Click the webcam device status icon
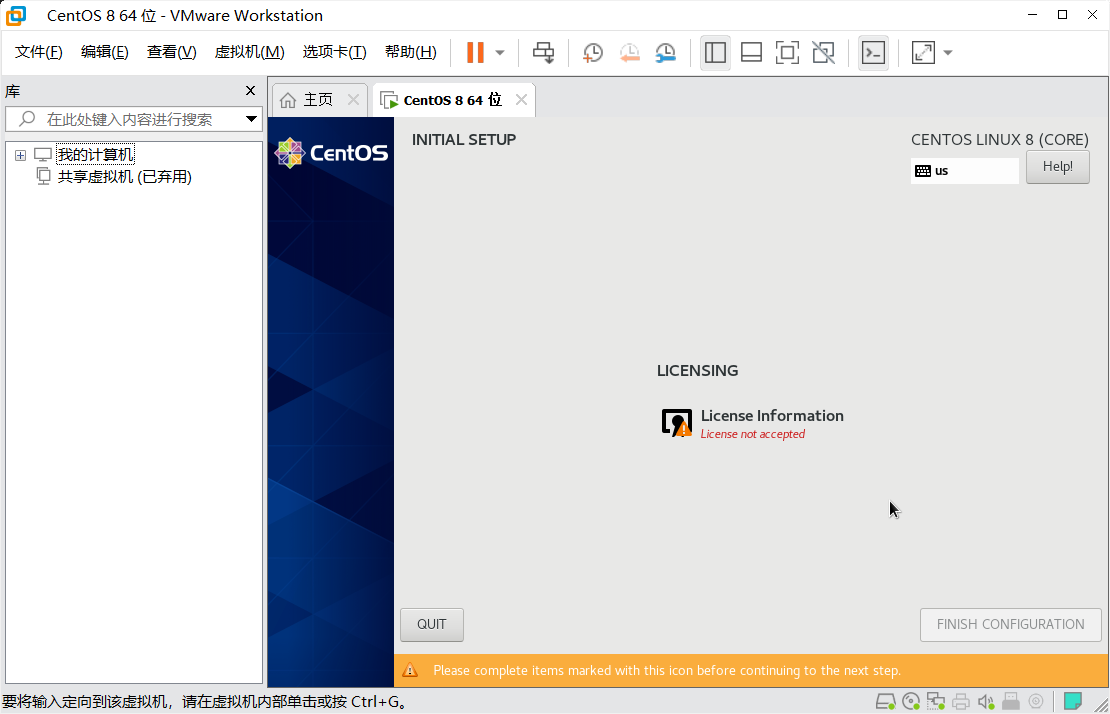 click(x=1036, y=701)
